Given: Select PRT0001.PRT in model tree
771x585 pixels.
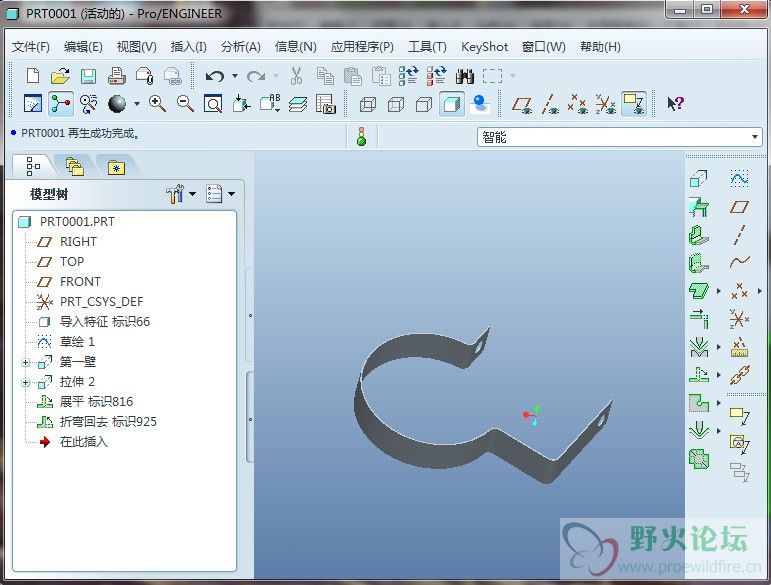Looking at the screenshot, I should click(77, 222).
